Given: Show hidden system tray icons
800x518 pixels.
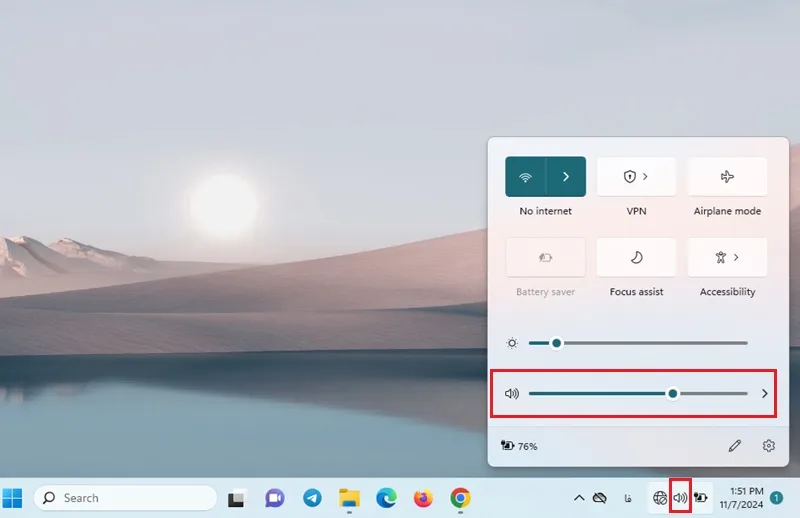Looking at the screenshot, I should click(579, 498).
